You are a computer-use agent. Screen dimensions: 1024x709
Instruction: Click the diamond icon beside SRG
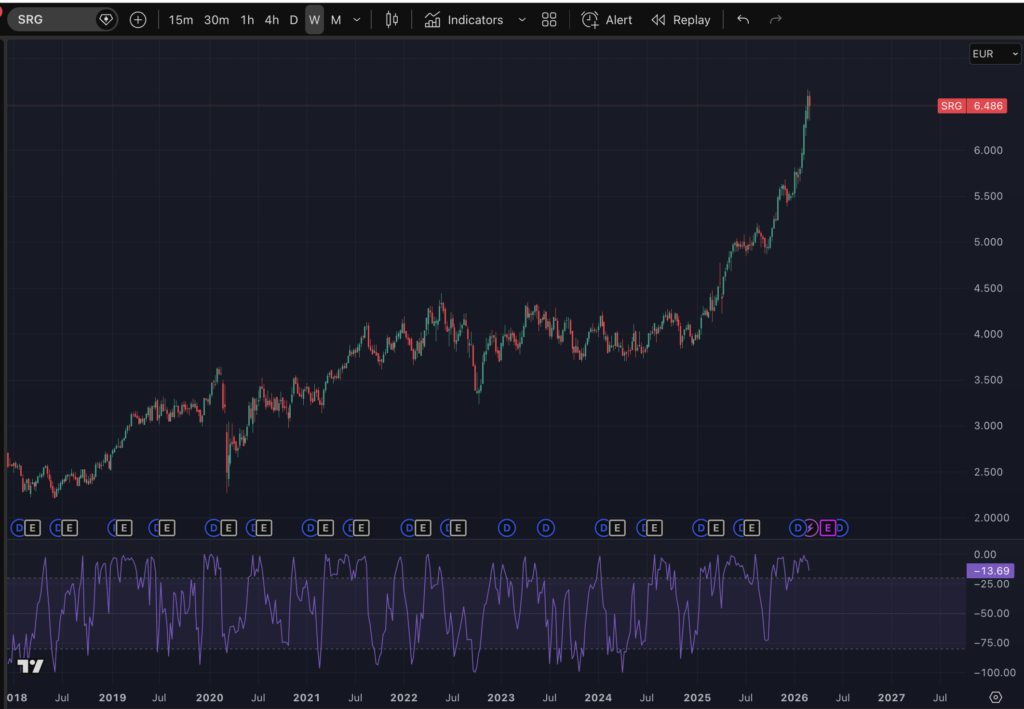coord(106,20)
